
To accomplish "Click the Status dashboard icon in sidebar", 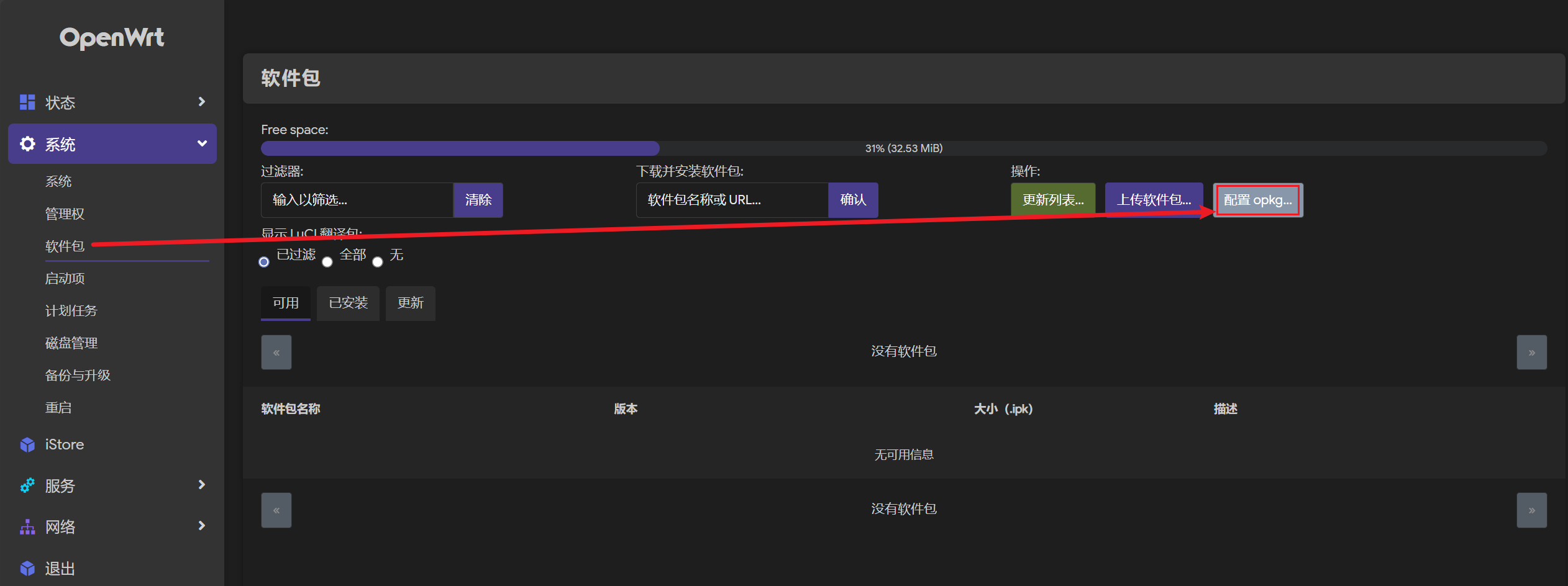I will 27,102.
